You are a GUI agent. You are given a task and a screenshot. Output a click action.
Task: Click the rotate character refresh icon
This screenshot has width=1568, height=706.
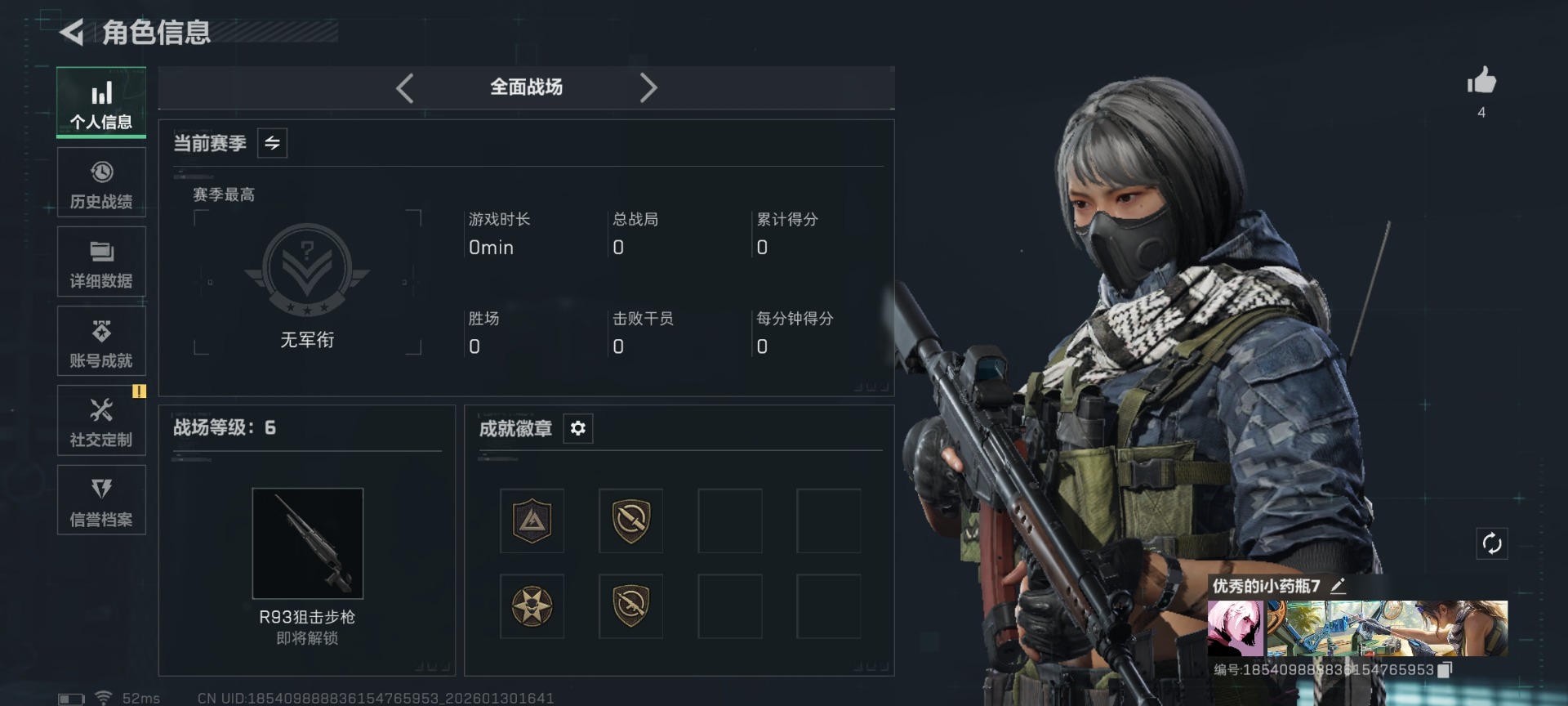point(1492,543)
